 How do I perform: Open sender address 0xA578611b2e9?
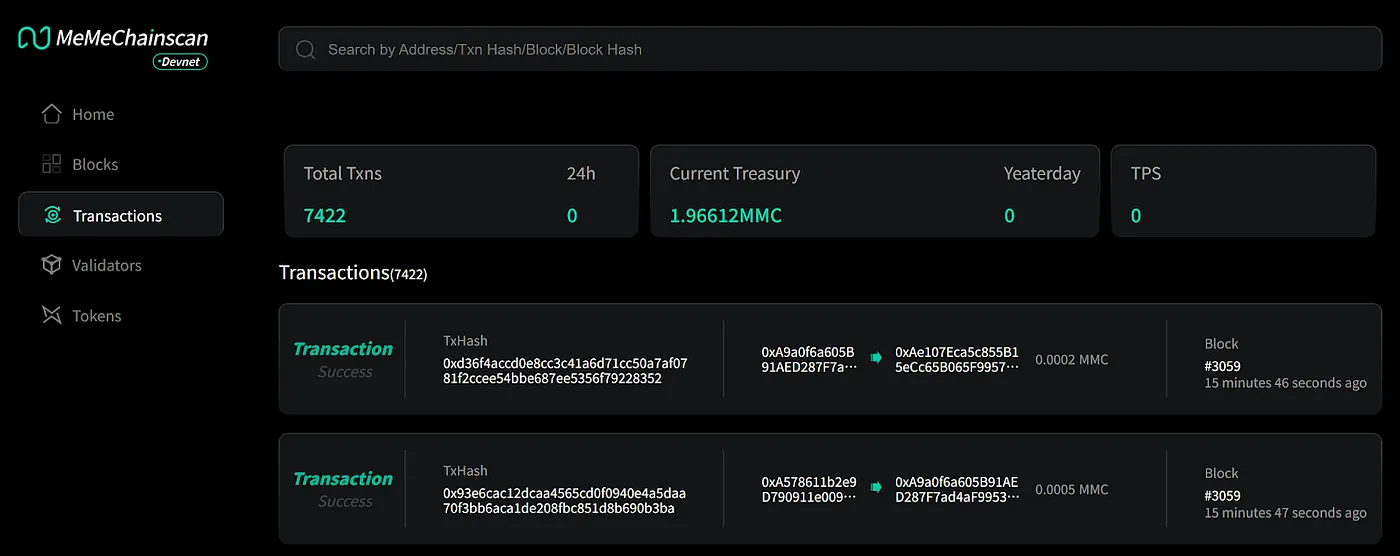point(809,489)
